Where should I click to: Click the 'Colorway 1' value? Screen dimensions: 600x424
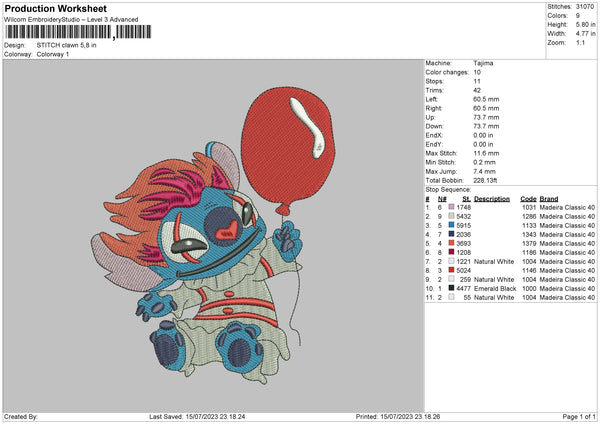(53, 54)
